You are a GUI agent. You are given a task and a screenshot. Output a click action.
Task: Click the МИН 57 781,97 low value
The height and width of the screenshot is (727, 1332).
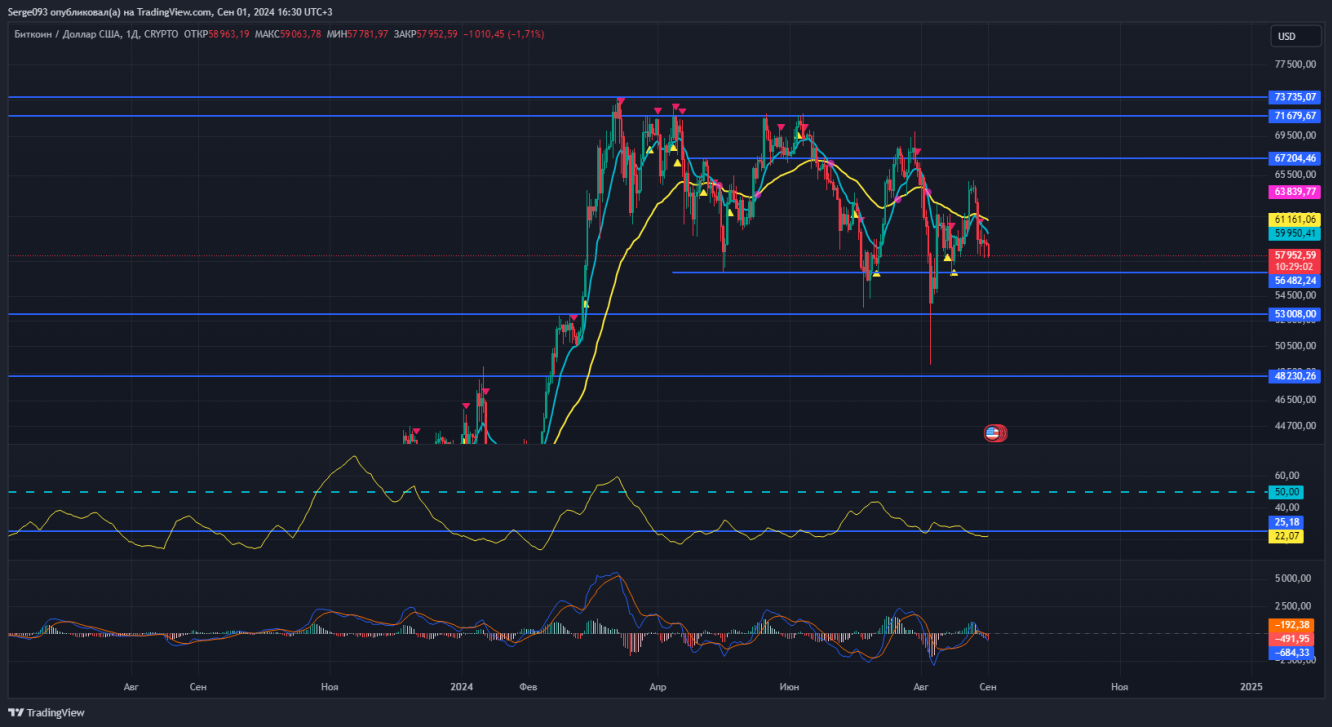[x=358, y=34]
